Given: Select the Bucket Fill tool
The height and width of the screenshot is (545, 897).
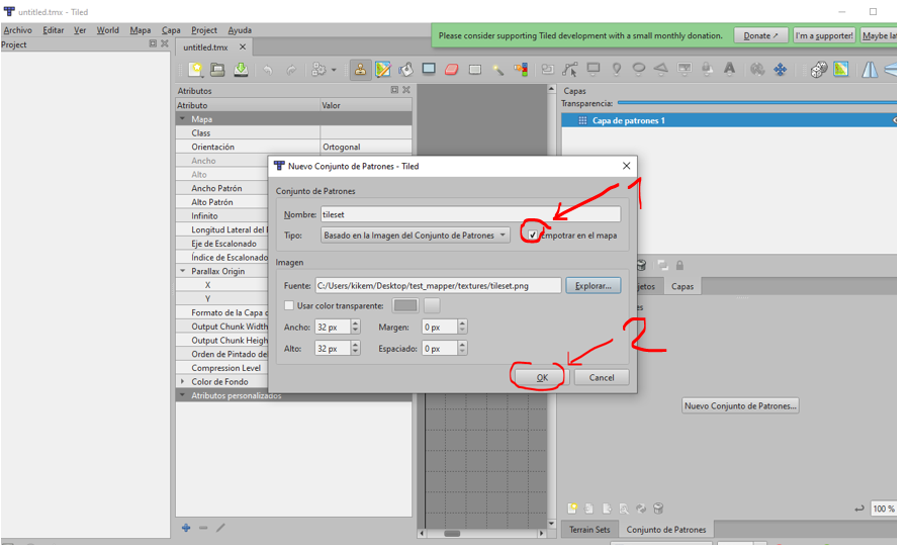Looking at the screenshot, I should click(x=406, y=69).
